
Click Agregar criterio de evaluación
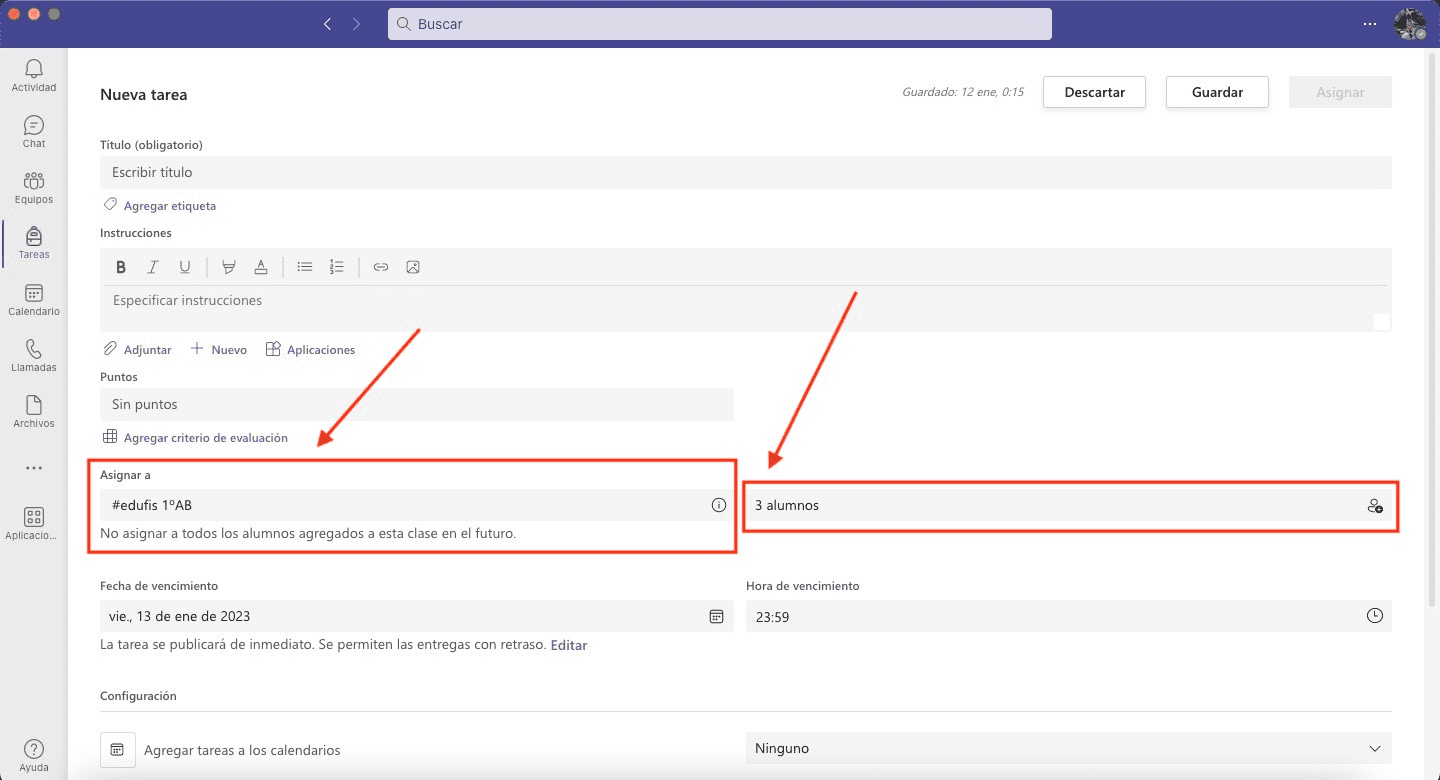pyautogui.click(x=205, y=437)
